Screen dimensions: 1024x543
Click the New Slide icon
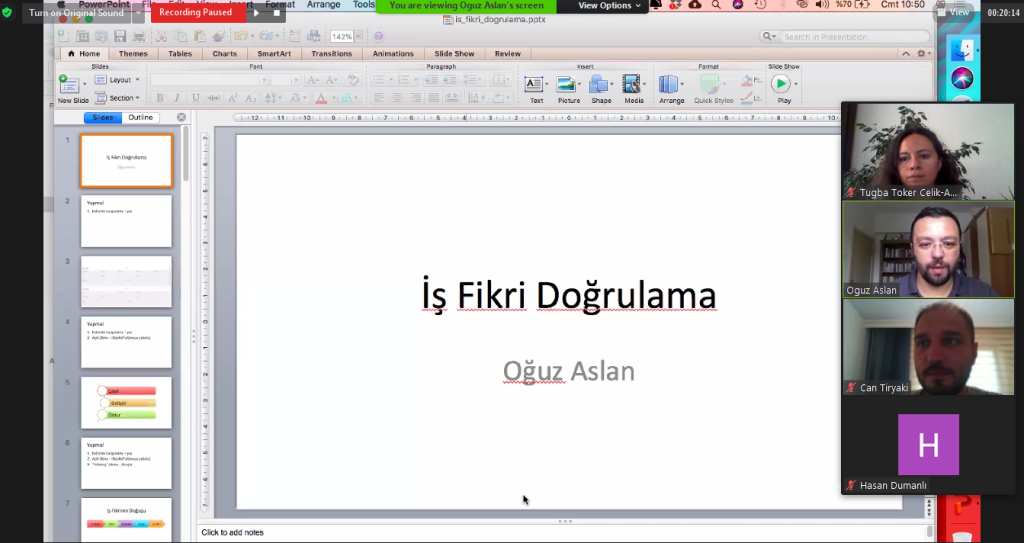(x=70, y=85)
